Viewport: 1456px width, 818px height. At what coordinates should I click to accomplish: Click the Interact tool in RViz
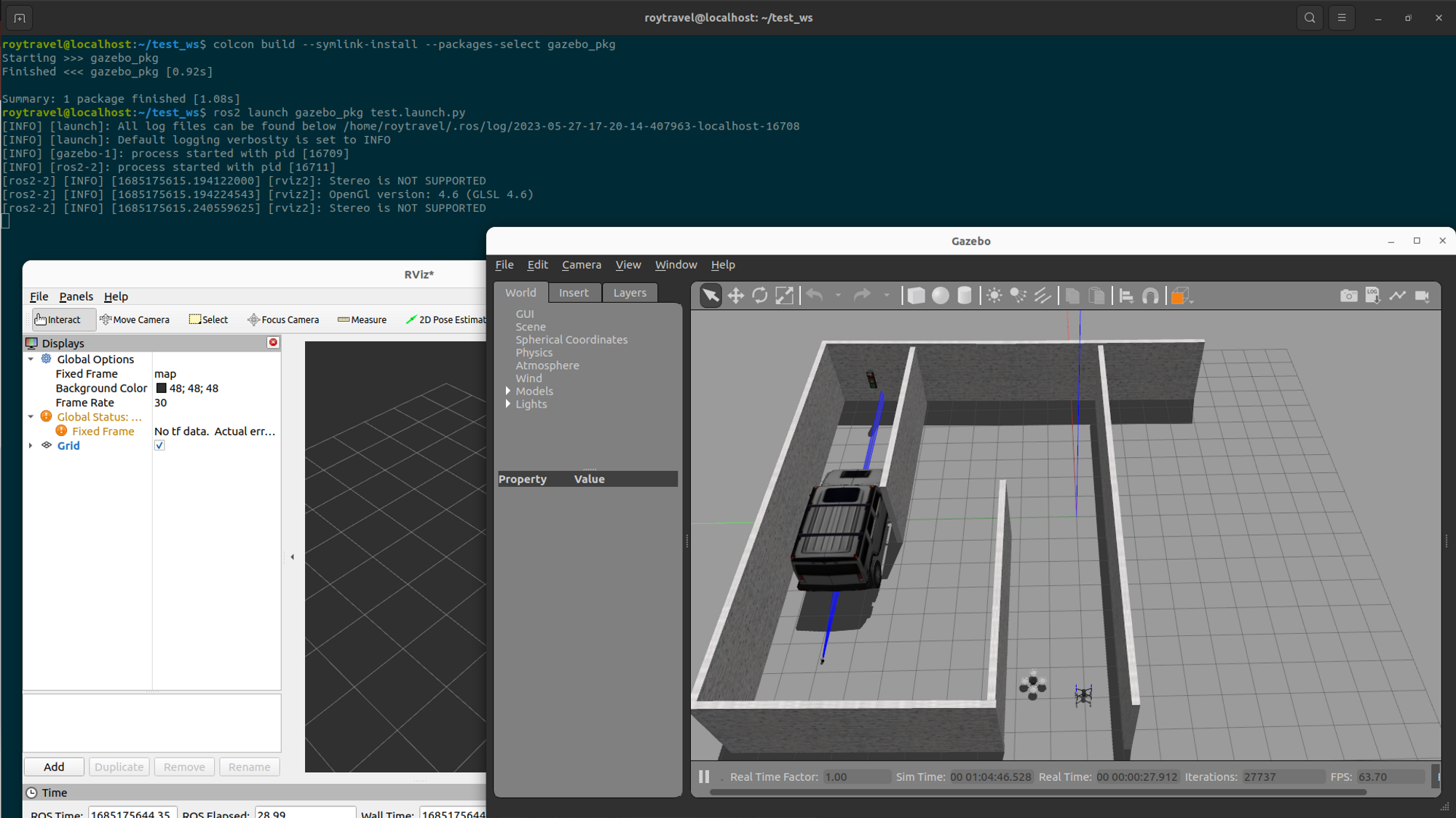tap(58, 319)
